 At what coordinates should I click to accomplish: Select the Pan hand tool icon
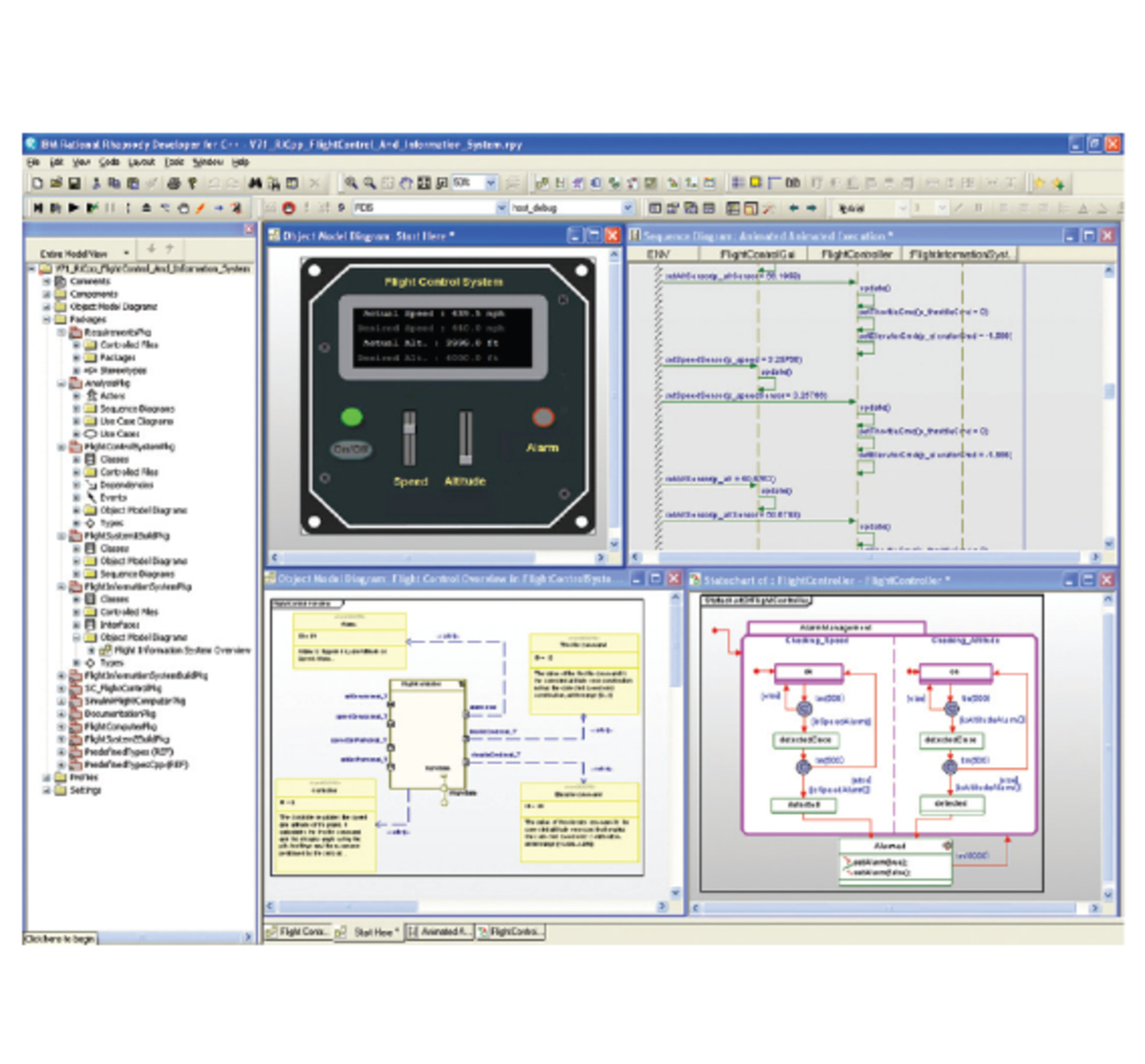click(x=406, y=183)
